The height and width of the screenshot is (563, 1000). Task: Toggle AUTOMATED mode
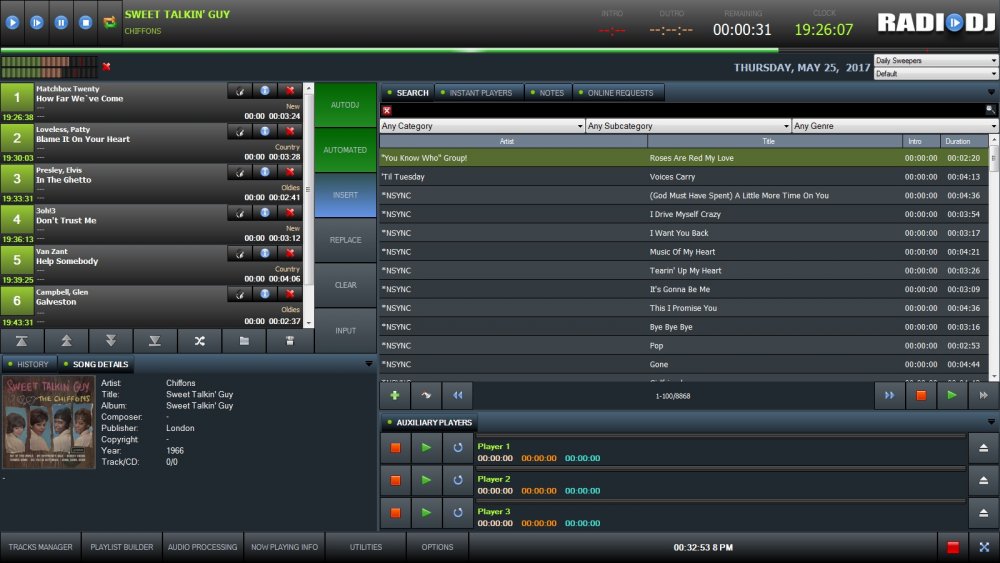point(345,150)
